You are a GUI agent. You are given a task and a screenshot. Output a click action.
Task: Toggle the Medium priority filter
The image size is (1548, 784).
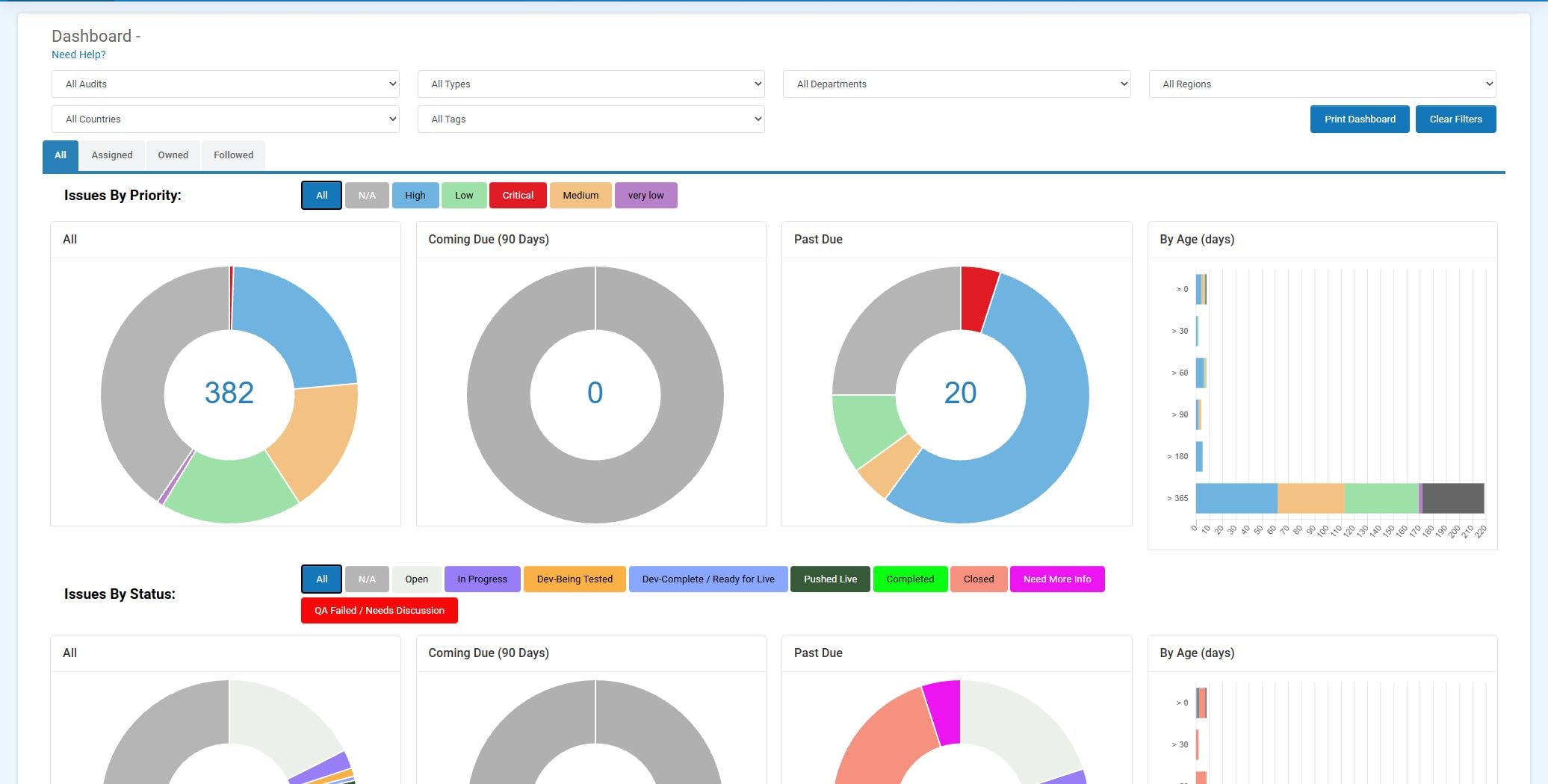tap(580, 196)
